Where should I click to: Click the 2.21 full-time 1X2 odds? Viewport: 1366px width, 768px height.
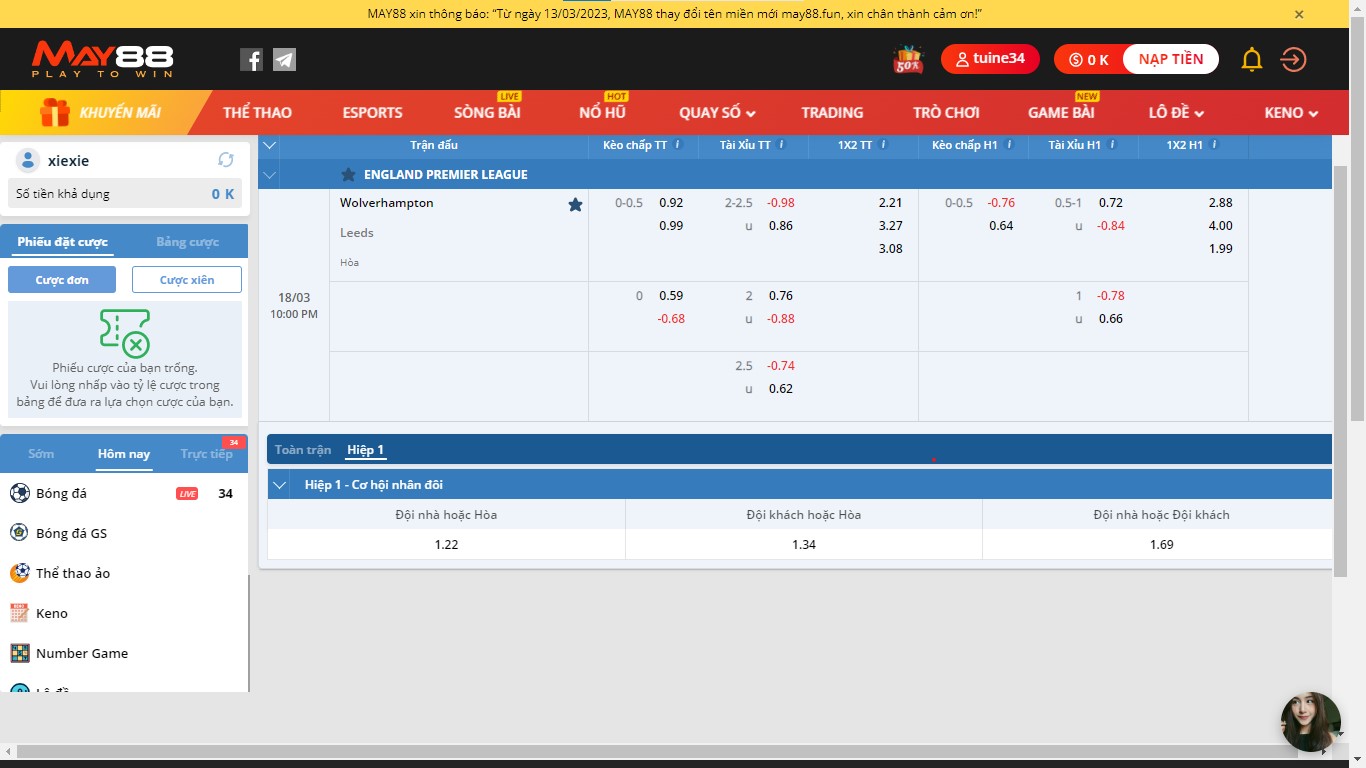pyautogui.click(x=890, y=203)
